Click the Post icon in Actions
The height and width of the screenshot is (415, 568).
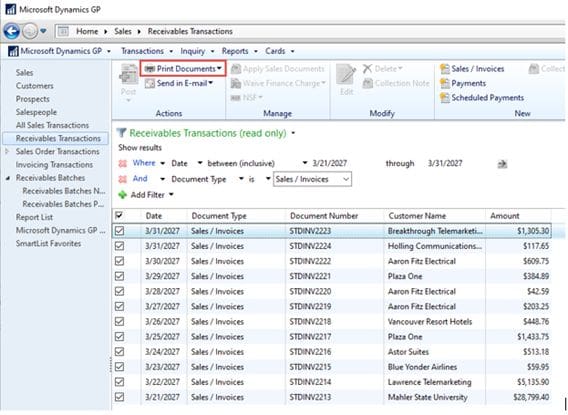click(x=128, y=75)
